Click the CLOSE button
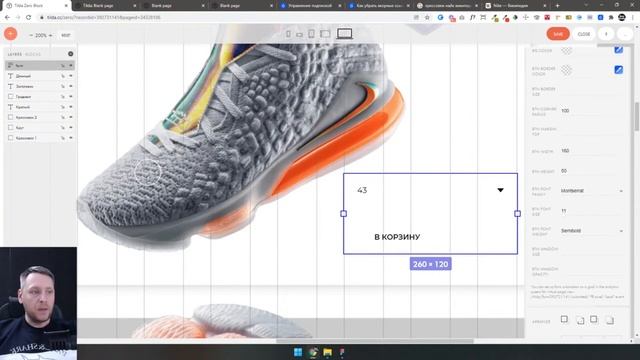640x360 pixels. (584, 34)
